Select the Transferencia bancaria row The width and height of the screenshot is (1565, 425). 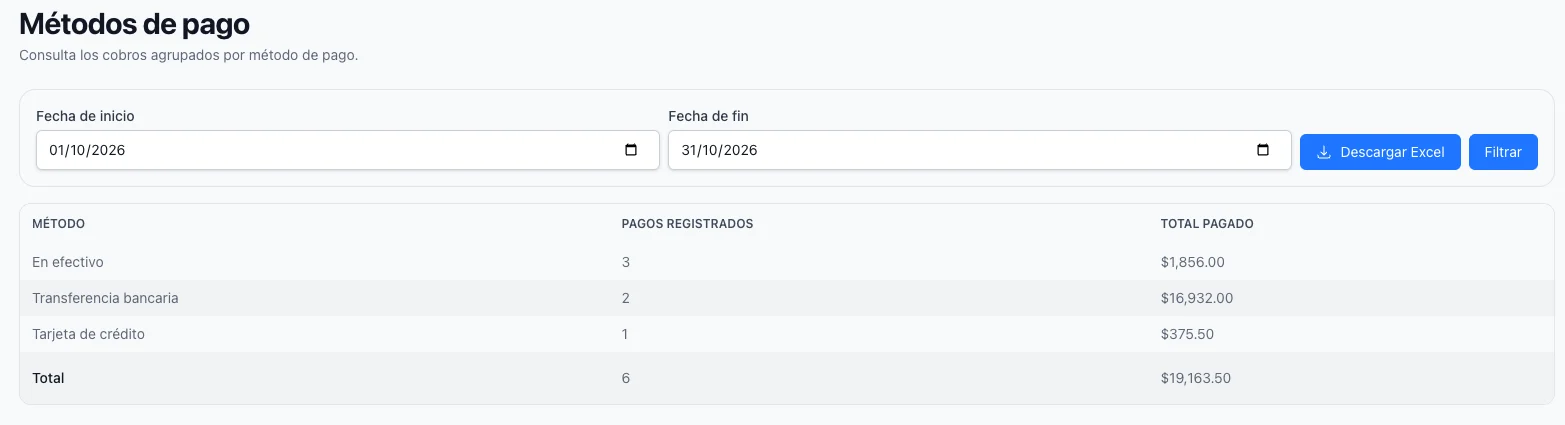(x=787, y=298)
